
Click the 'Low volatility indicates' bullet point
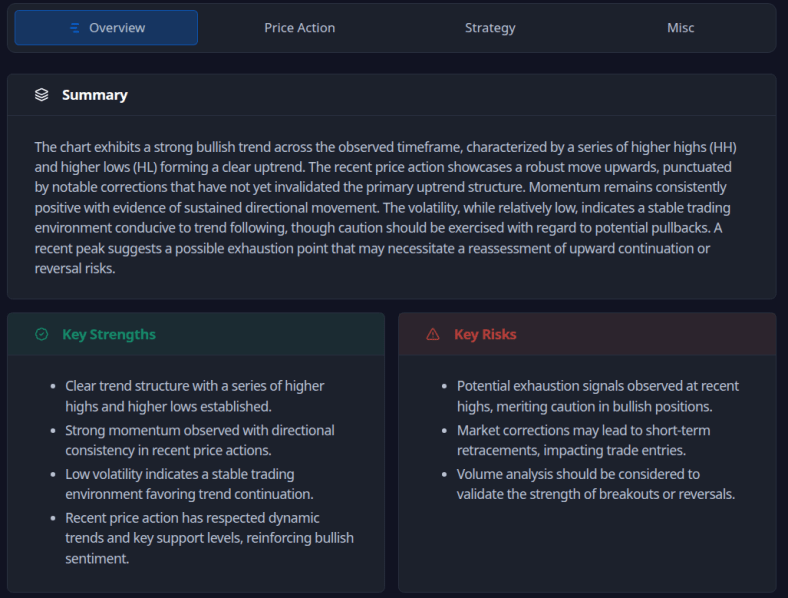coord(192,484)
